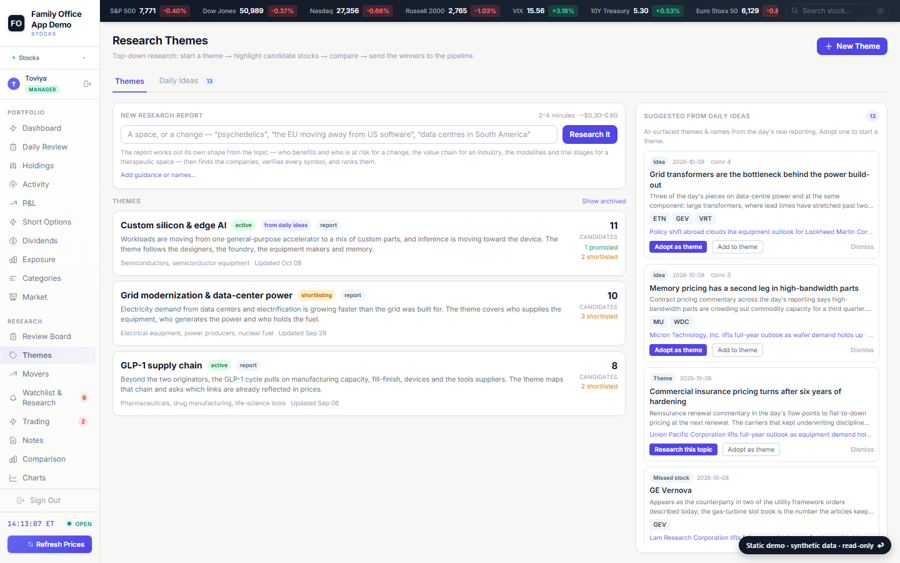
Task: Click the Sign Out icon
Action: tap(21, 500)
